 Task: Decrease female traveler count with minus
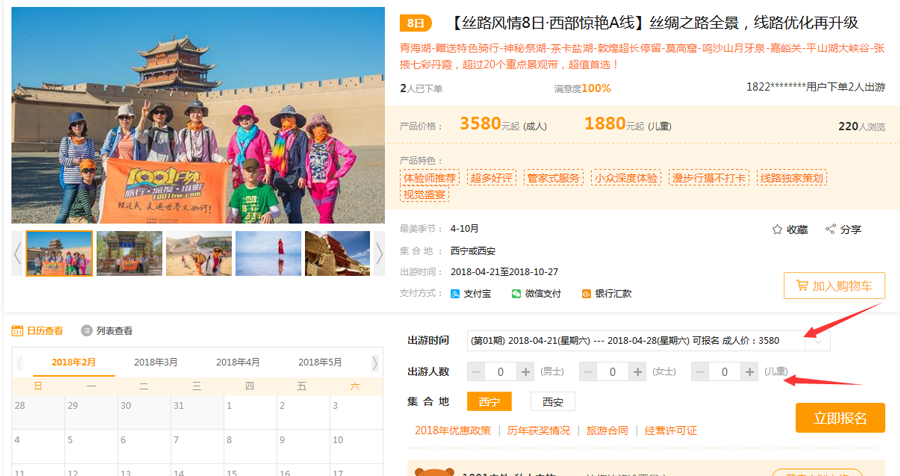click(588, 372)
